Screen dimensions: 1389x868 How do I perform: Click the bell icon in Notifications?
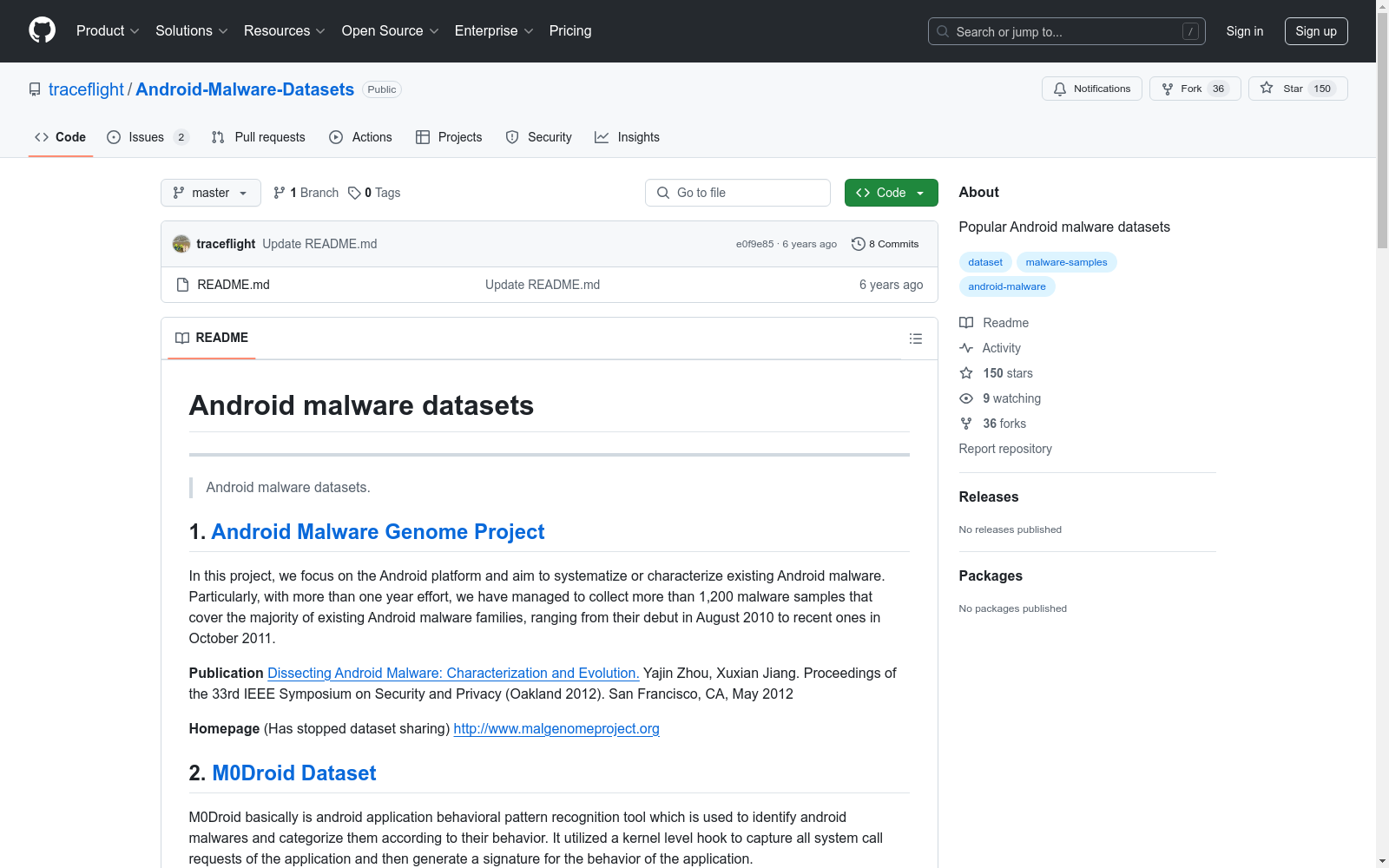(1060, 89)
